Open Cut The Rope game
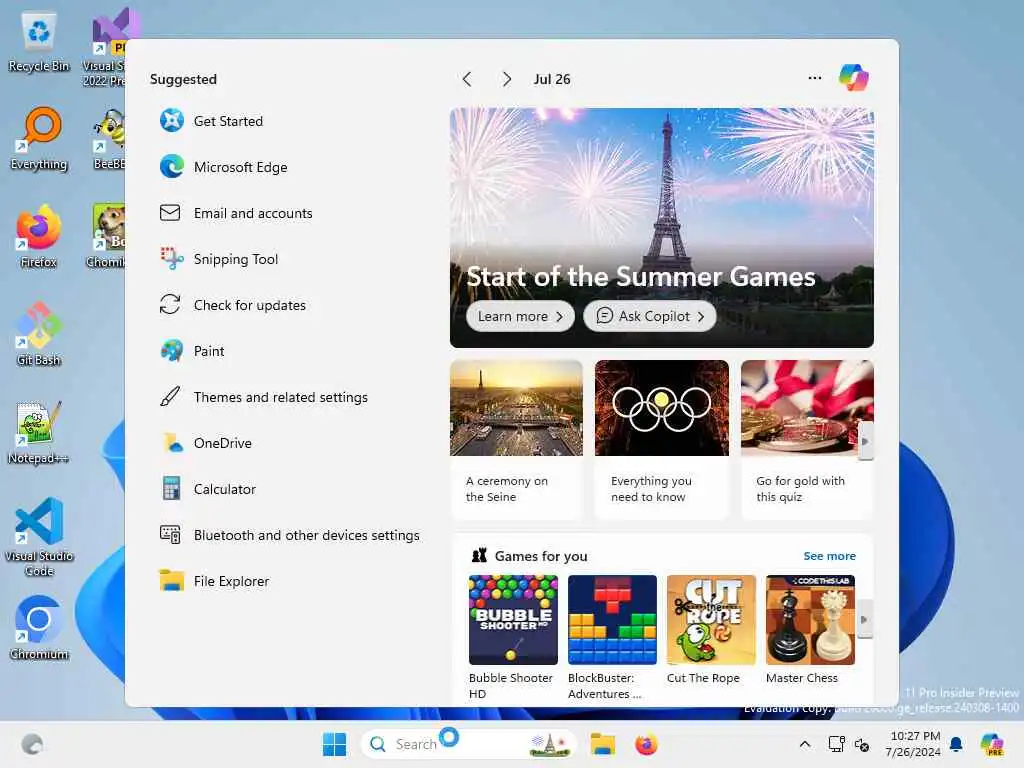 click(711, 630)
